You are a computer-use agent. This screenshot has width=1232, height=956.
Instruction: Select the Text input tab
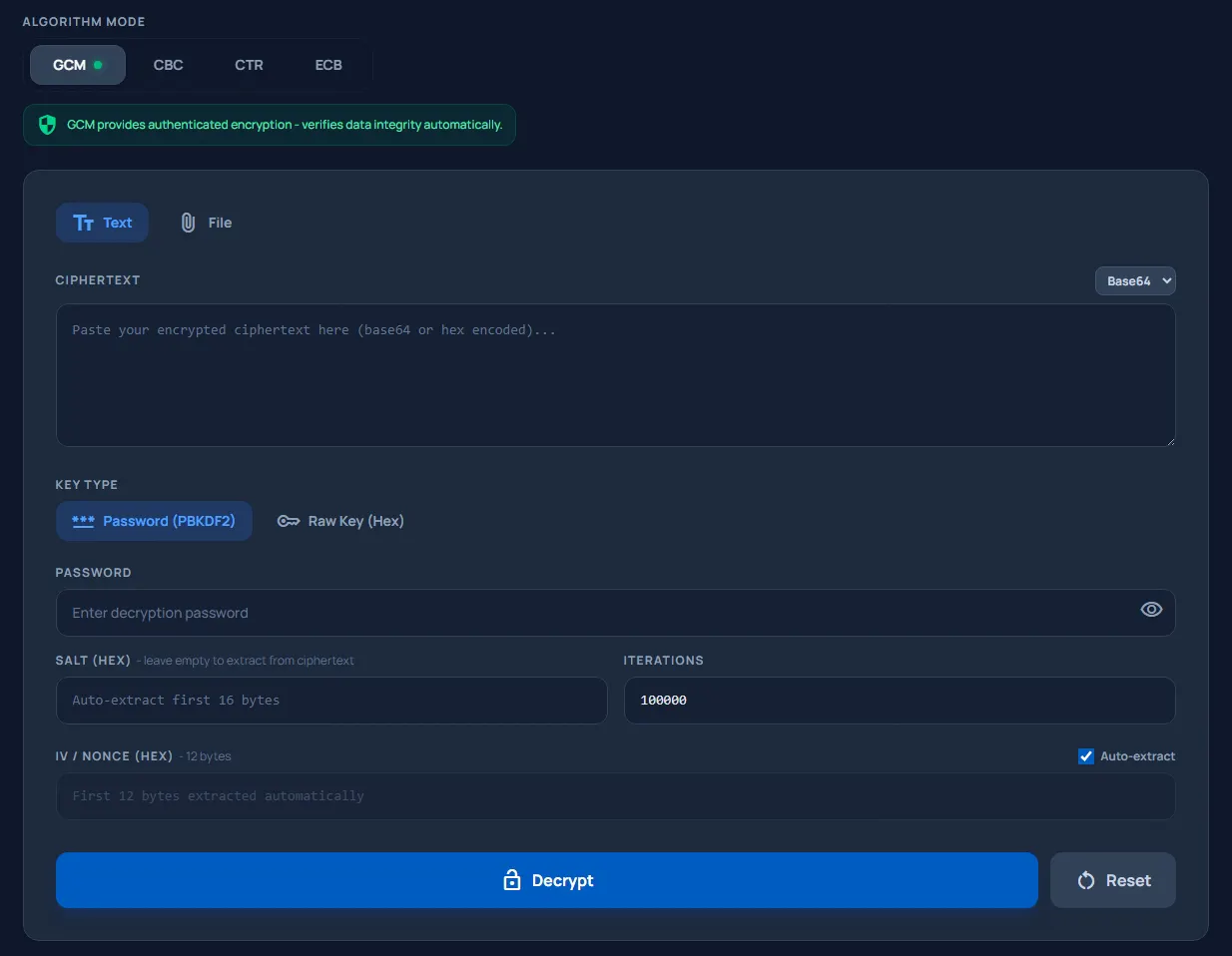click(102, 223)
